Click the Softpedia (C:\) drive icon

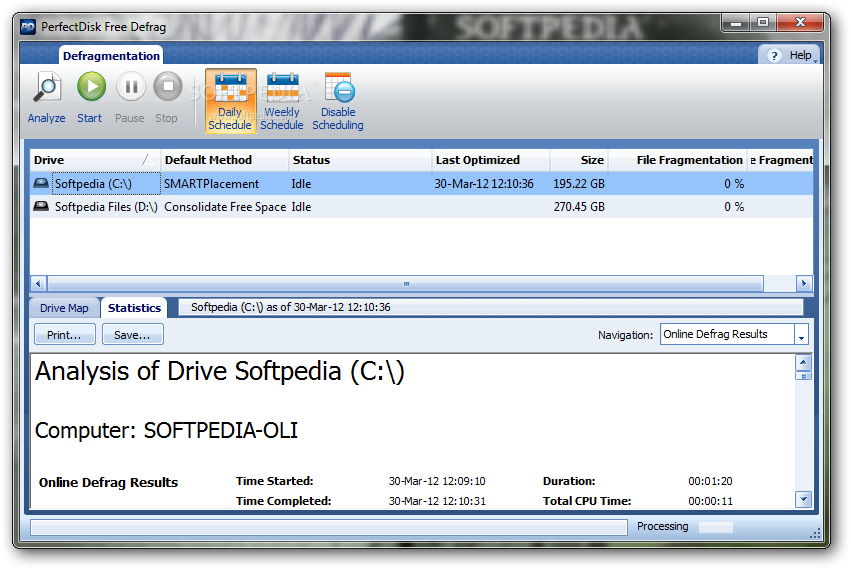click(41, 183)
